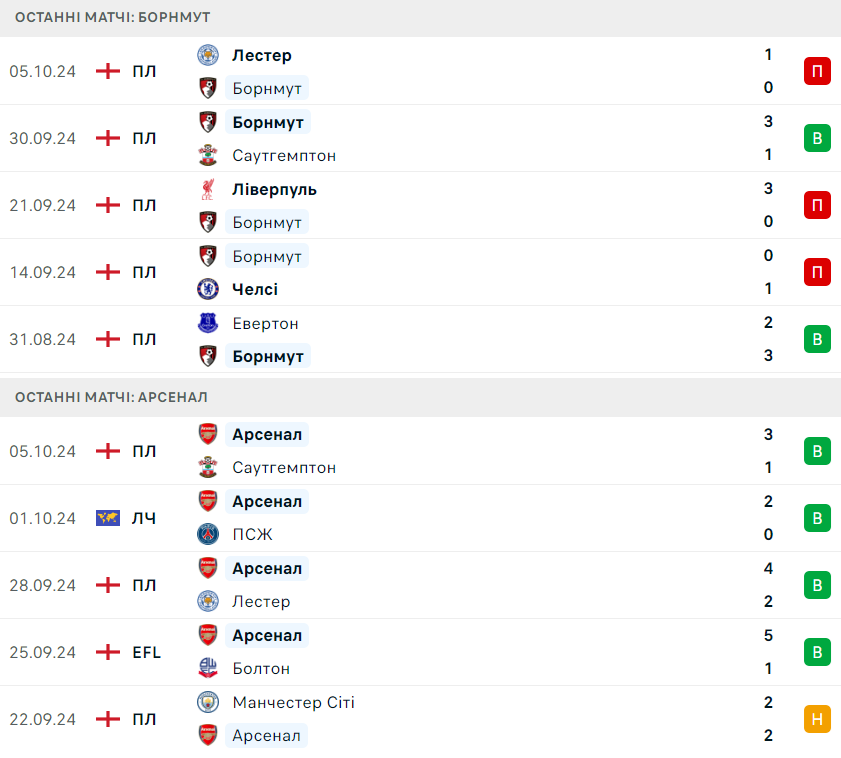Click the PSG club crest icon
Viewport: 841px width, 758px height.
tap(208, 534)
